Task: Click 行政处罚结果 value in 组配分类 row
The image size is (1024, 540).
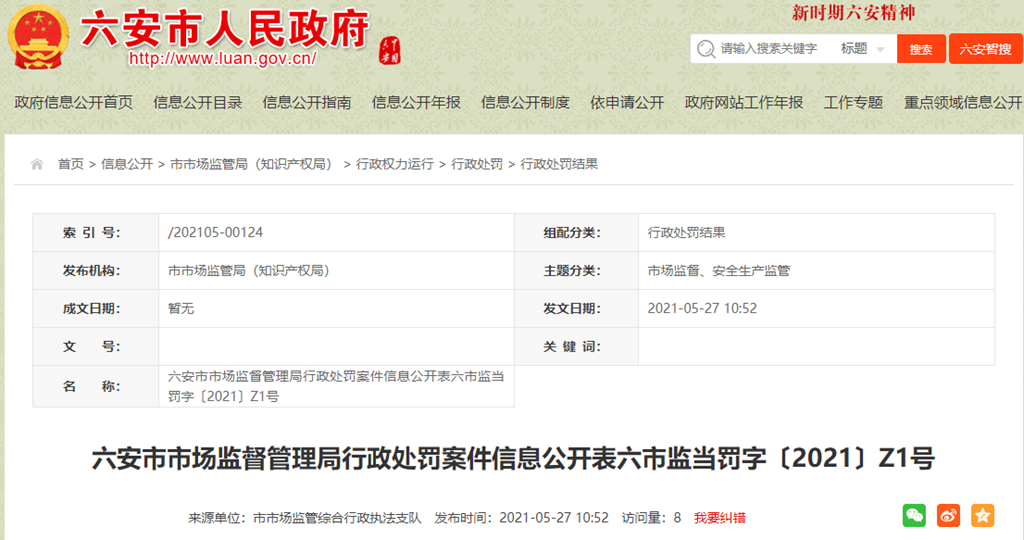Action: point(686,232)
